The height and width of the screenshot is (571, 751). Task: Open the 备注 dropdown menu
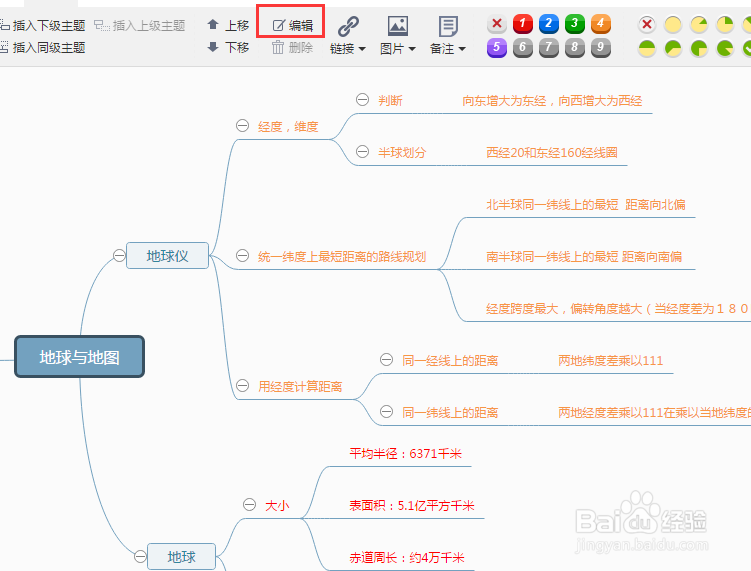448,49
